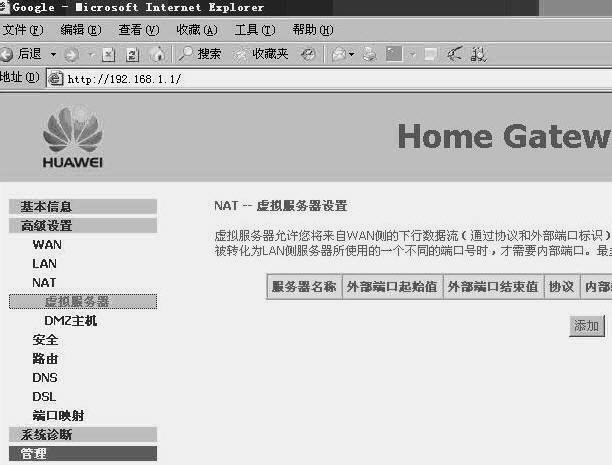
Task: Click the page icon in the address bar
Action: [55, 79]
